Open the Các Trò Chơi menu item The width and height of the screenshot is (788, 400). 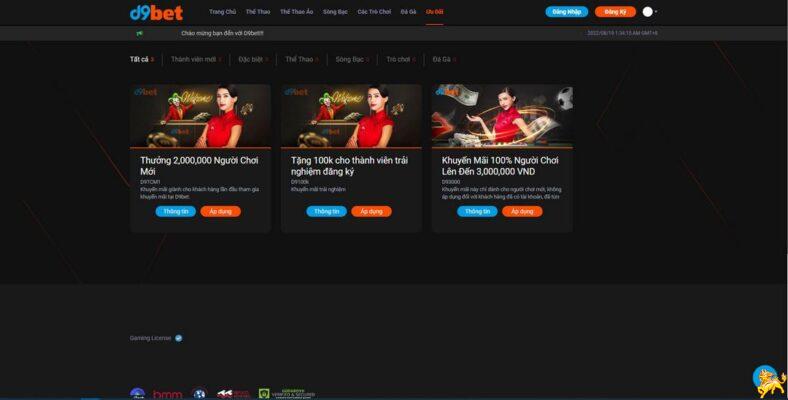click(x=374, y=12)
